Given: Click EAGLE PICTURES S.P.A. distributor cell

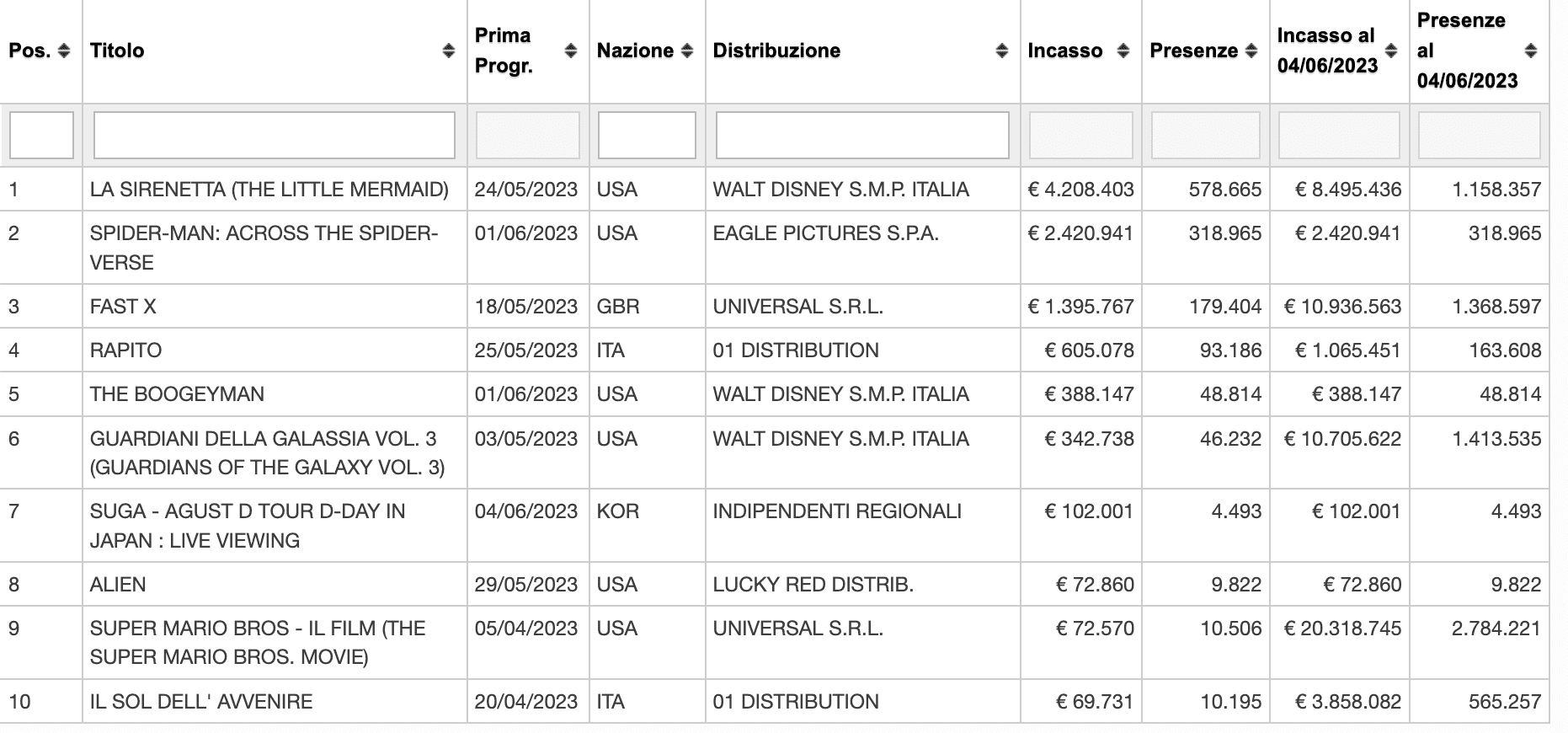Looking at the screenshot, I should (825, 233).
